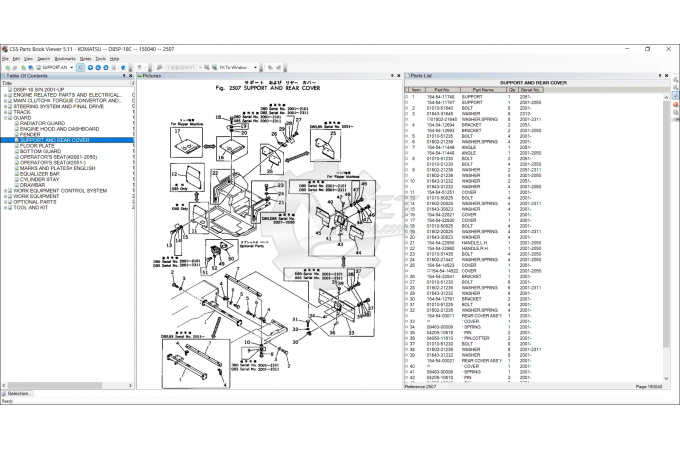
Task: Click the blue bookmark icon in toolbar
Action: [x=123, y=68]
